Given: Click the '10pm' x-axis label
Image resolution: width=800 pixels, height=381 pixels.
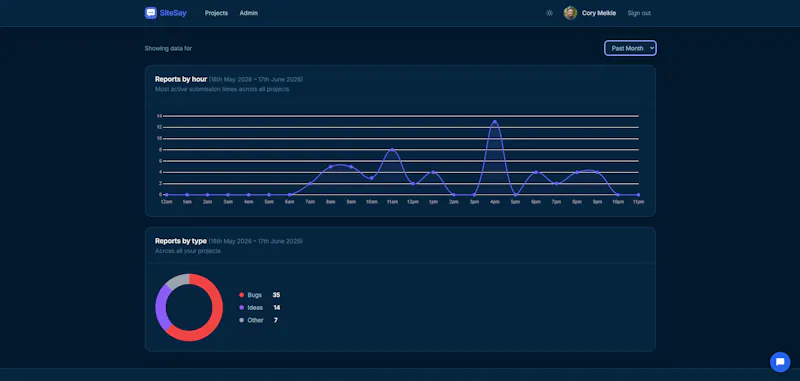Looking at the screenshot, I should pos(618,202).
